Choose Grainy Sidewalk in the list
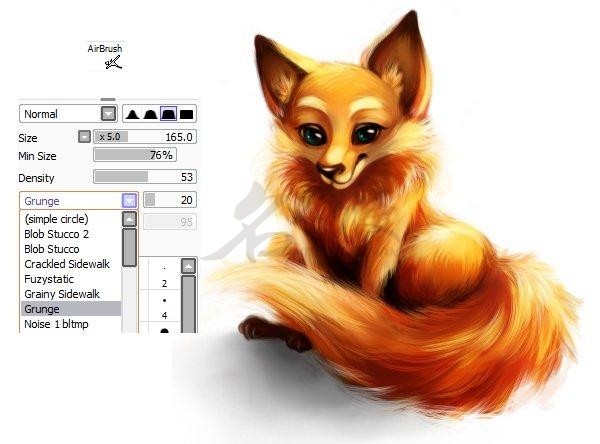 (x=61, y=294)
